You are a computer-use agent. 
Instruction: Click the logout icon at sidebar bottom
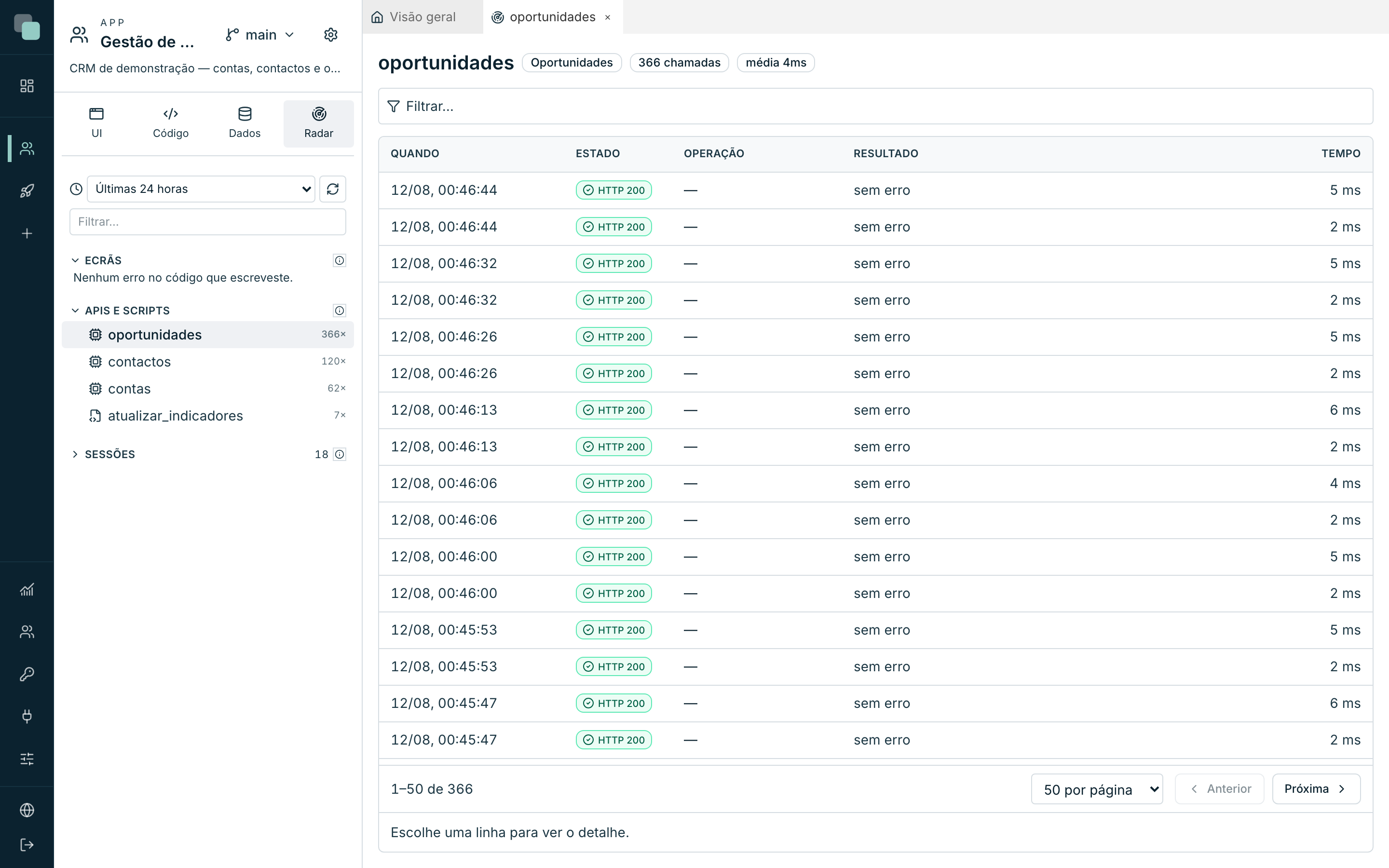tap(27, 844)
